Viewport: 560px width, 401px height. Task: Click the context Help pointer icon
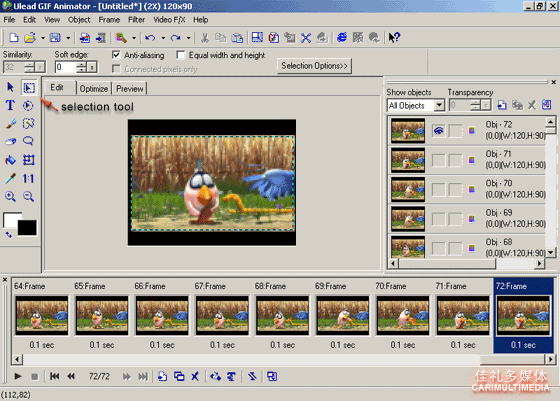coord(394,37)
